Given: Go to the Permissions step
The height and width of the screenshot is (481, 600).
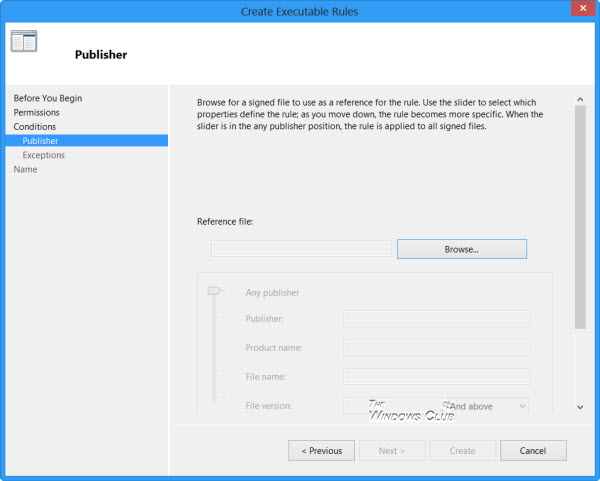Looking at the screenshot, I should (36, 113).
